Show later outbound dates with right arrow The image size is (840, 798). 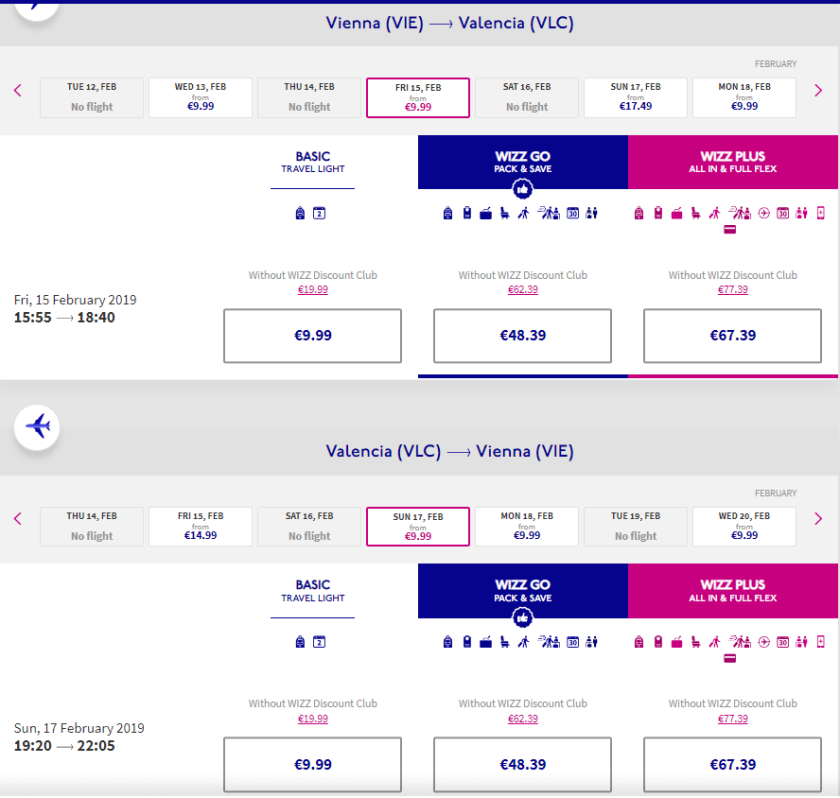click(818, 91)
